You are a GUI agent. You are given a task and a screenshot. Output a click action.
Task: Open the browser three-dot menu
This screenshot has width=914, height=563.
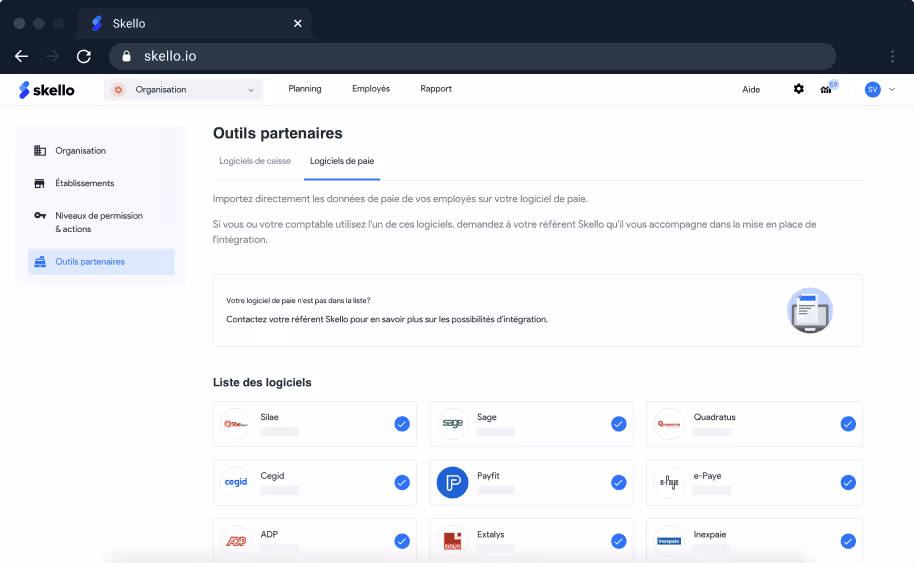pyautogui.click(x=892, y=56)
